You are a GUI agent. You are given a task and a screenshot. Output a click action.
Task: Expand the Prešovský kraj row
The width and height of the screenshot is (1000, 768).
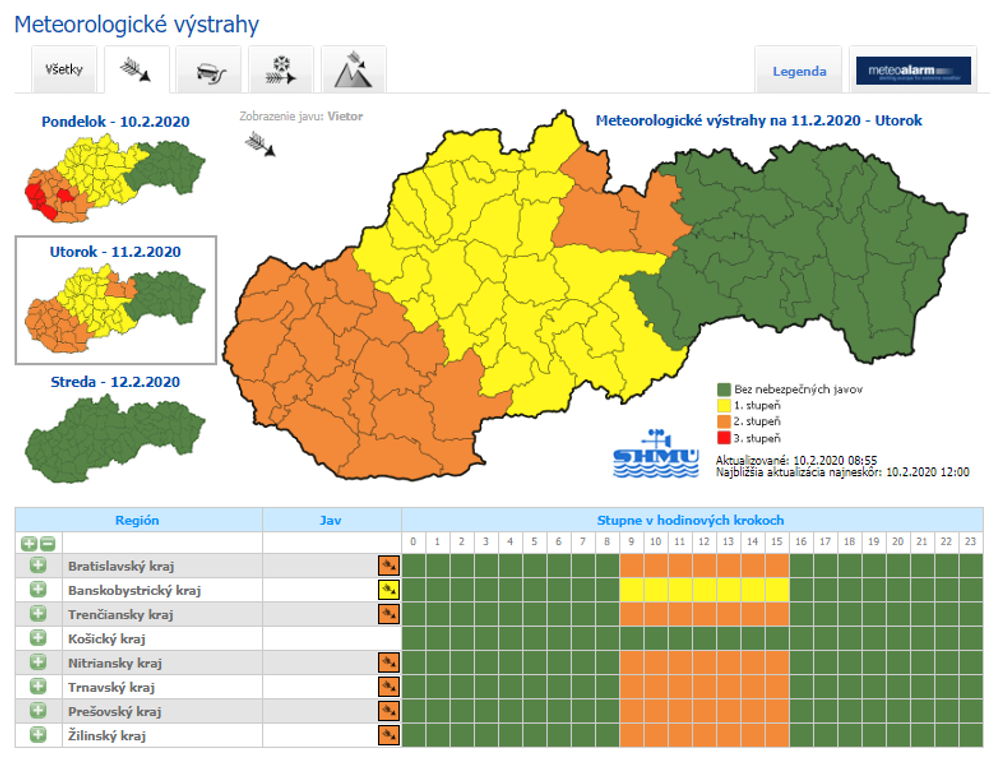coord(38,711)
